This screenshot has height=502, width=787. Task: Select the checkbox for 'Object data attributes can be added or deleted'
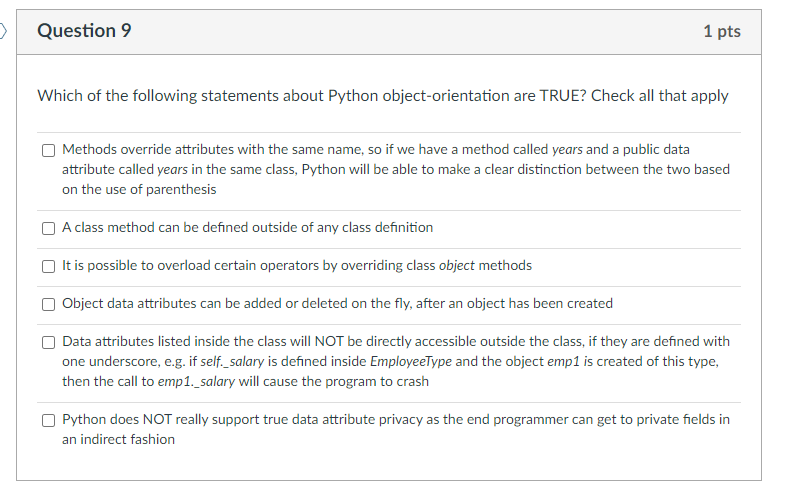(x=48, y=304)
